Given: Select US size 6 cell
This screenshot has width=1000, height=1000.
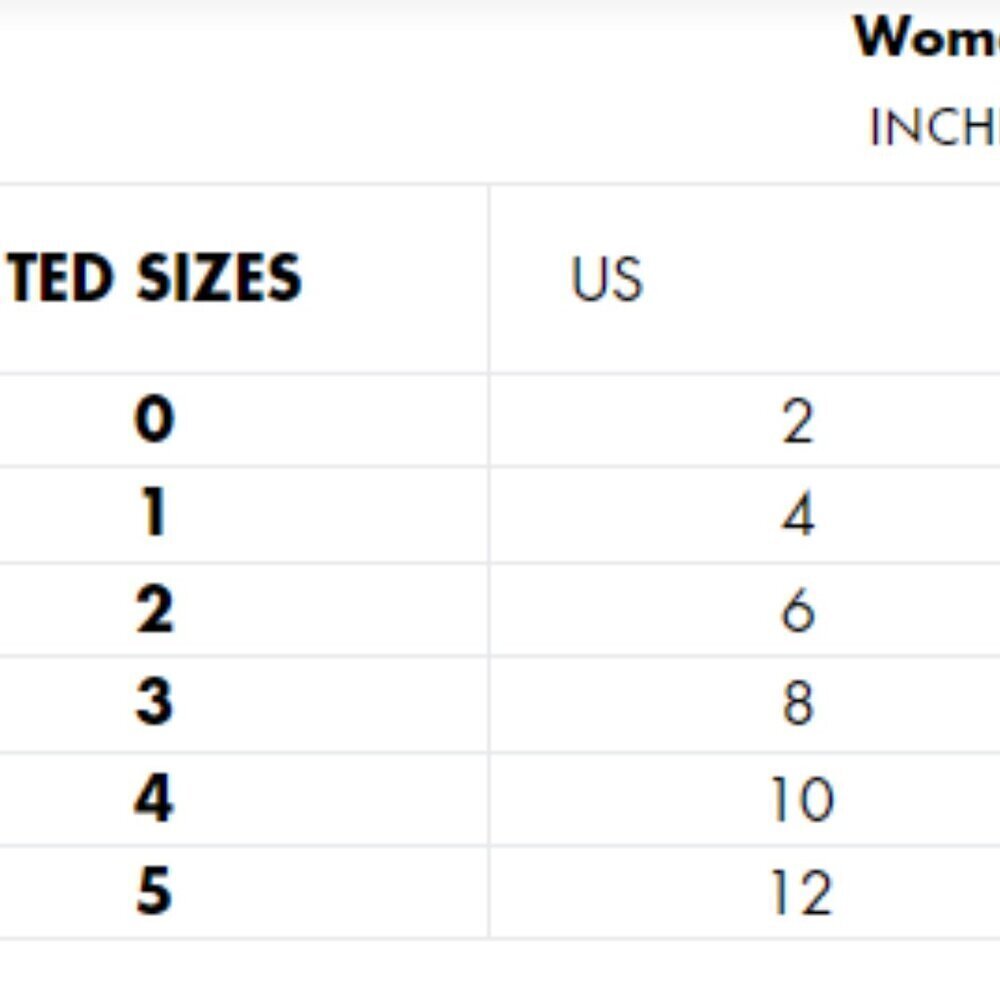Looking at the screenshot, I should click(x=745, y=609).
